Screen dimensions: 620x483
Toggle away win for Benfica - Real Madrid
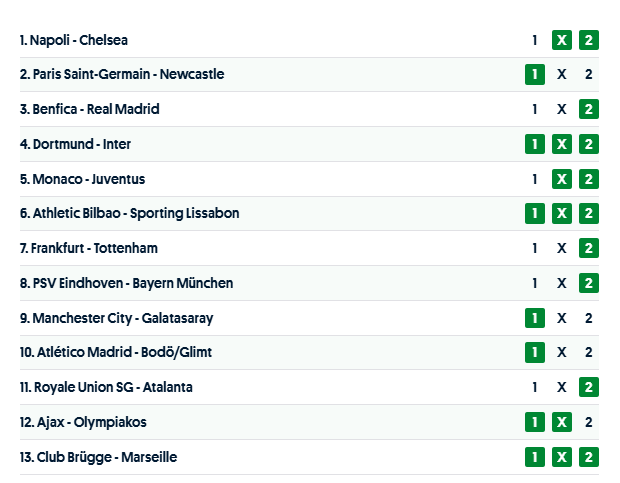tap(589, 109)
